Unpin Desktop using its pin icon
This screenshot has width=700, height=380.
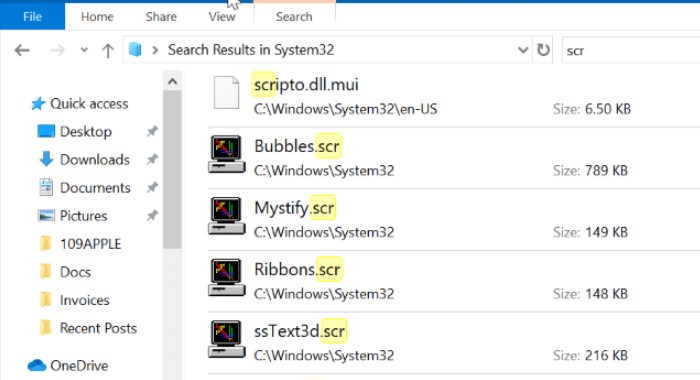coord(152,131)
